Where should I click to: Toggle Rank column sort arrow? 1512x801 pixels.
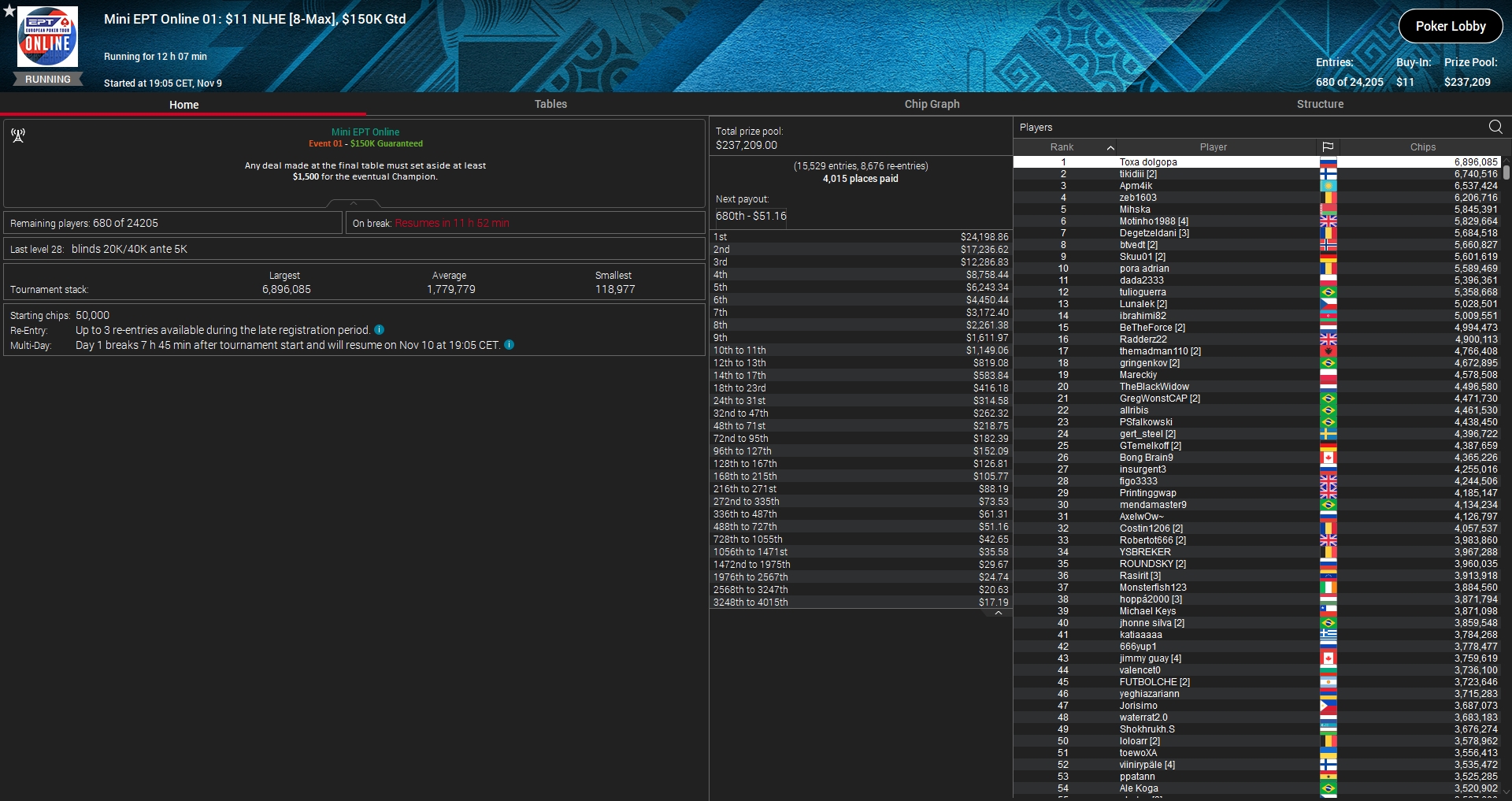click(x=1110, y=147)
